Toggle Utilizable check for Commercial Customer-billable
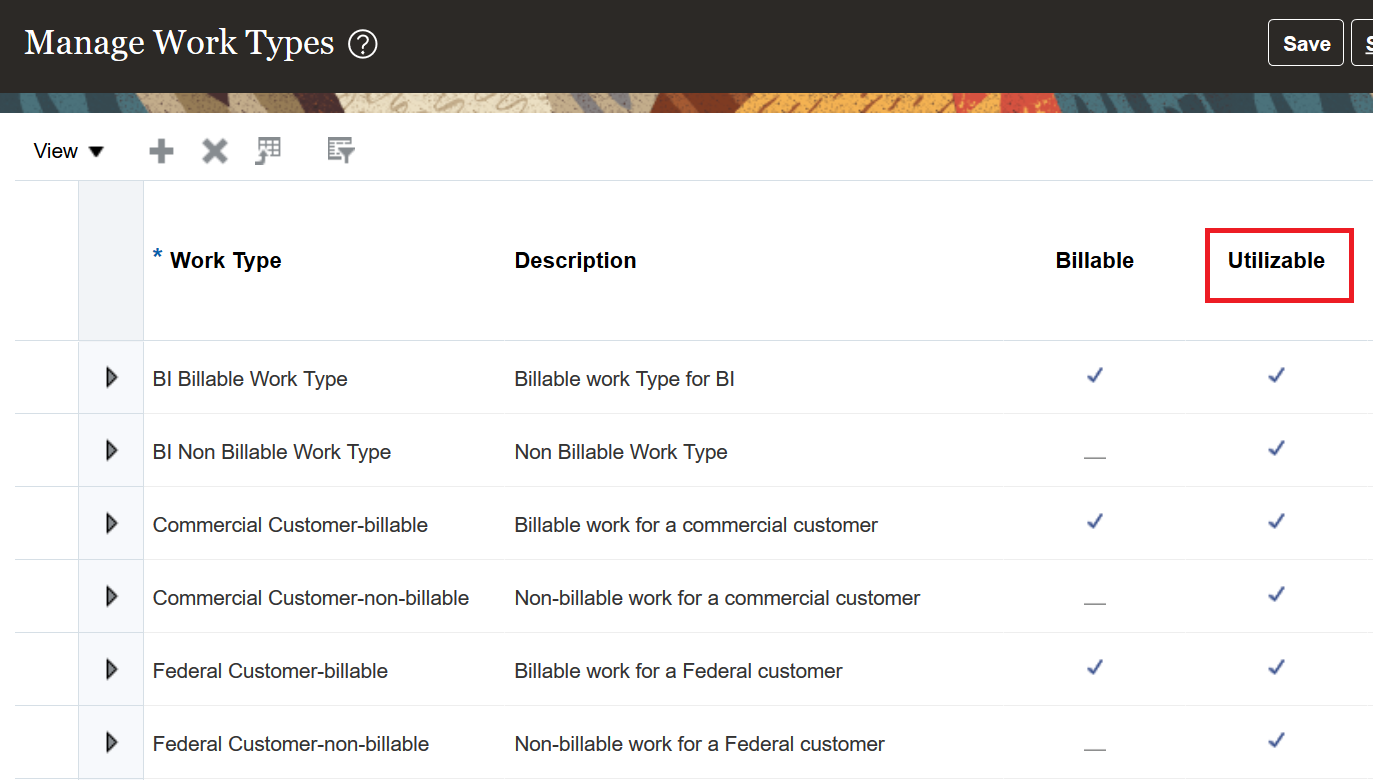1373x780 pixels. [x=1276, y=522]
